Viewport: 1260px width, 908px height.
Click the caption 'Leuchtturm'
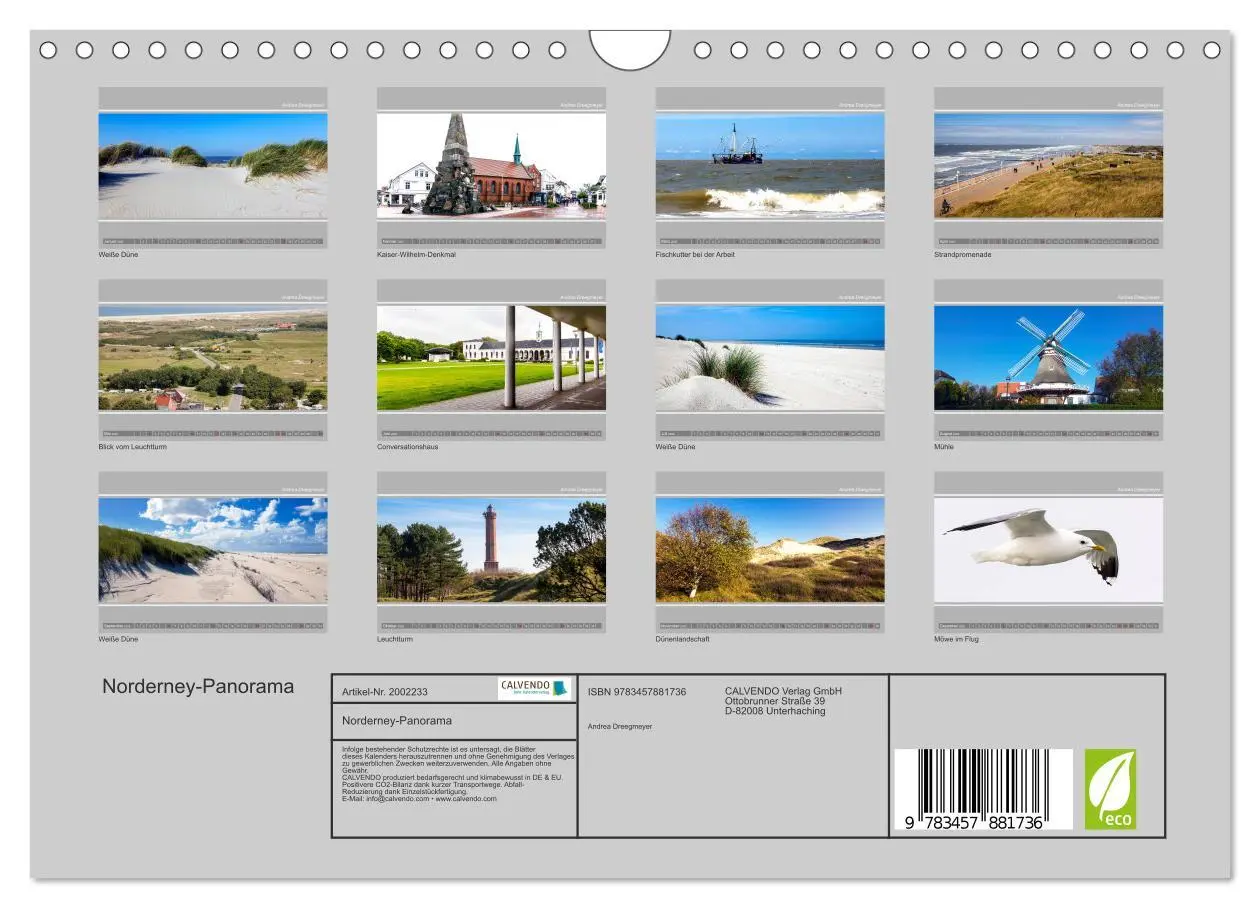click(x=395, y=639)
